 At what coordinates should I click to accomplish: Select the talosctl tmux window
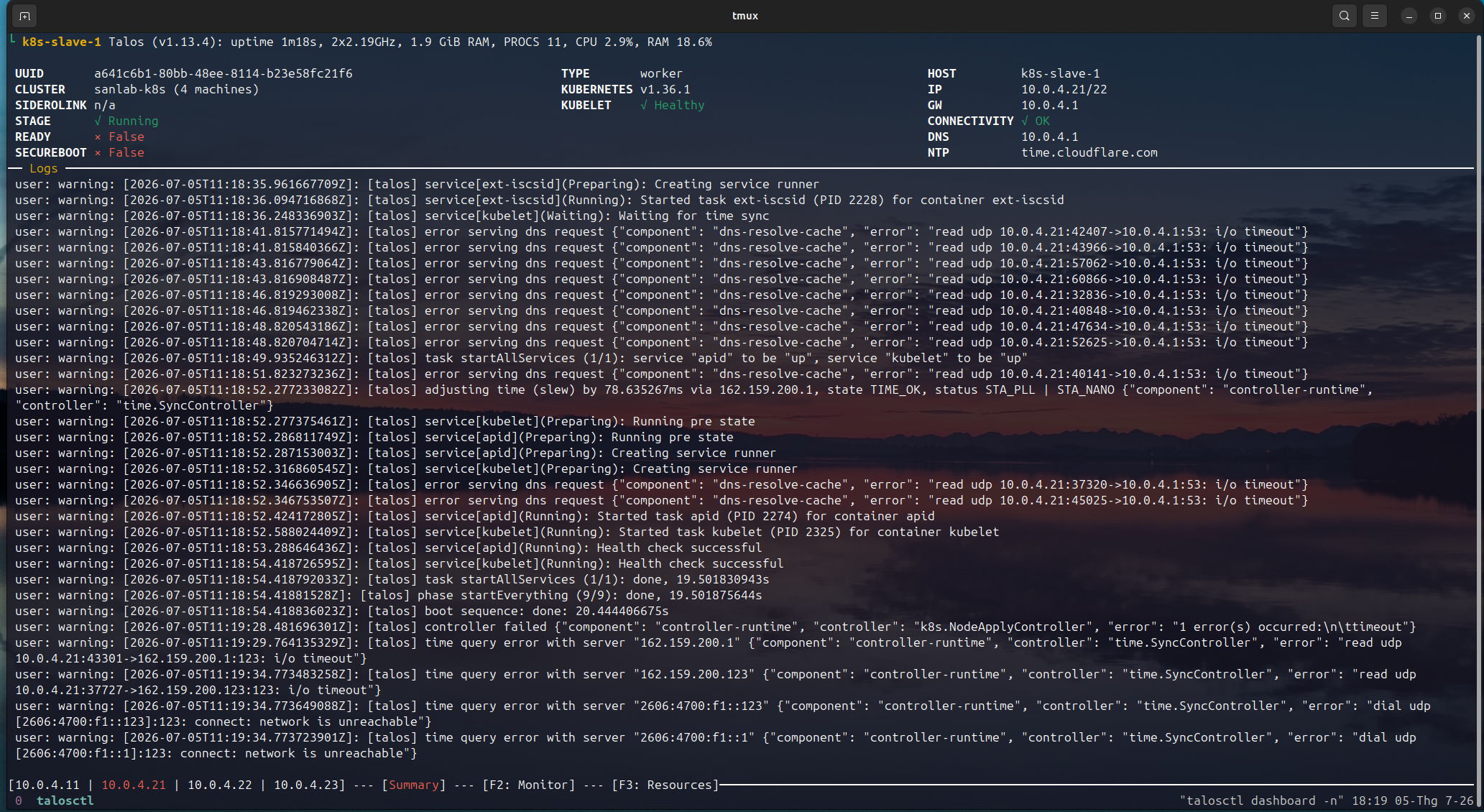coord(65,801)
